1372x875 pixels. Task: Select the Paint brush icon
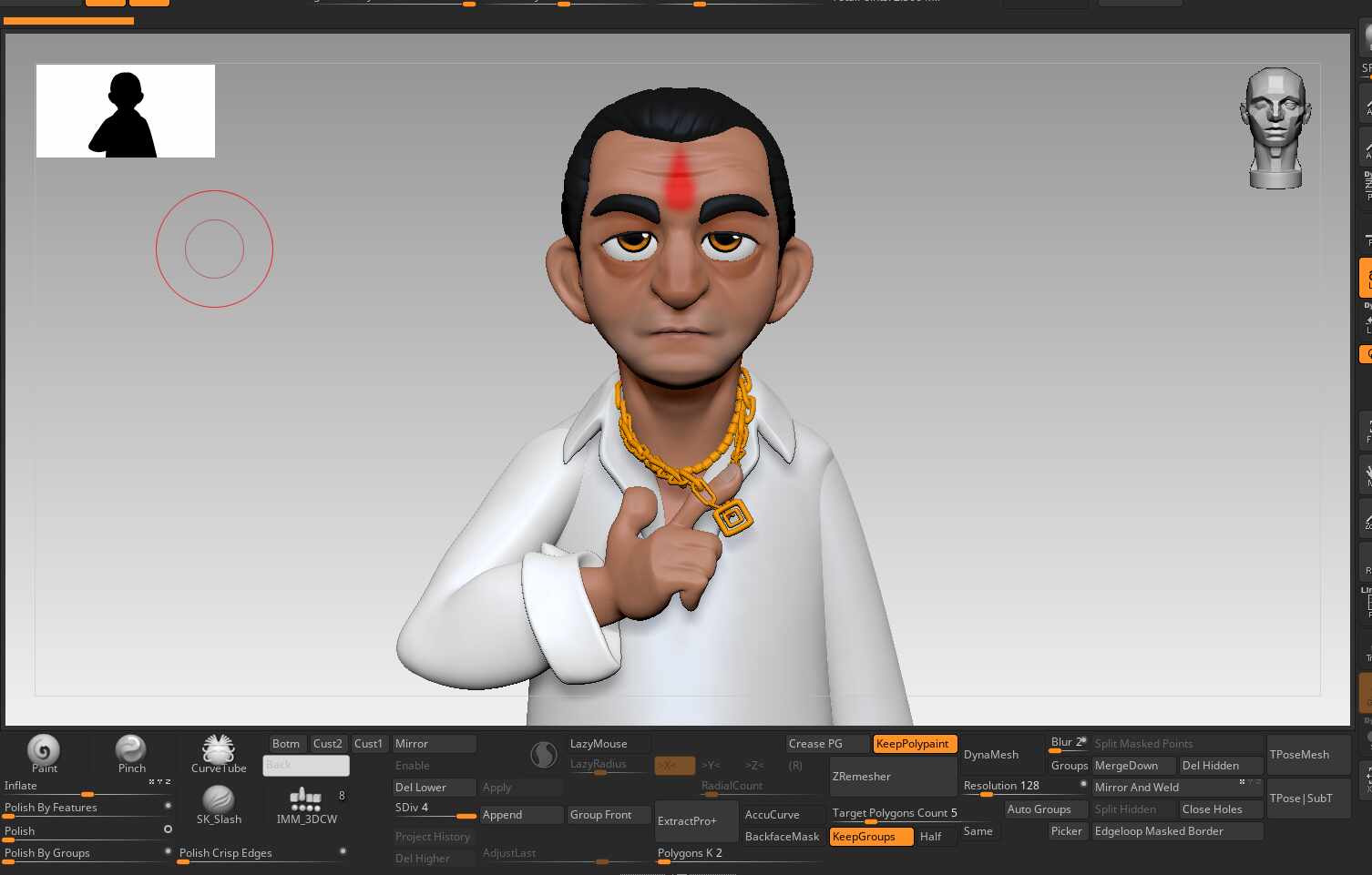tap(43, 750)
